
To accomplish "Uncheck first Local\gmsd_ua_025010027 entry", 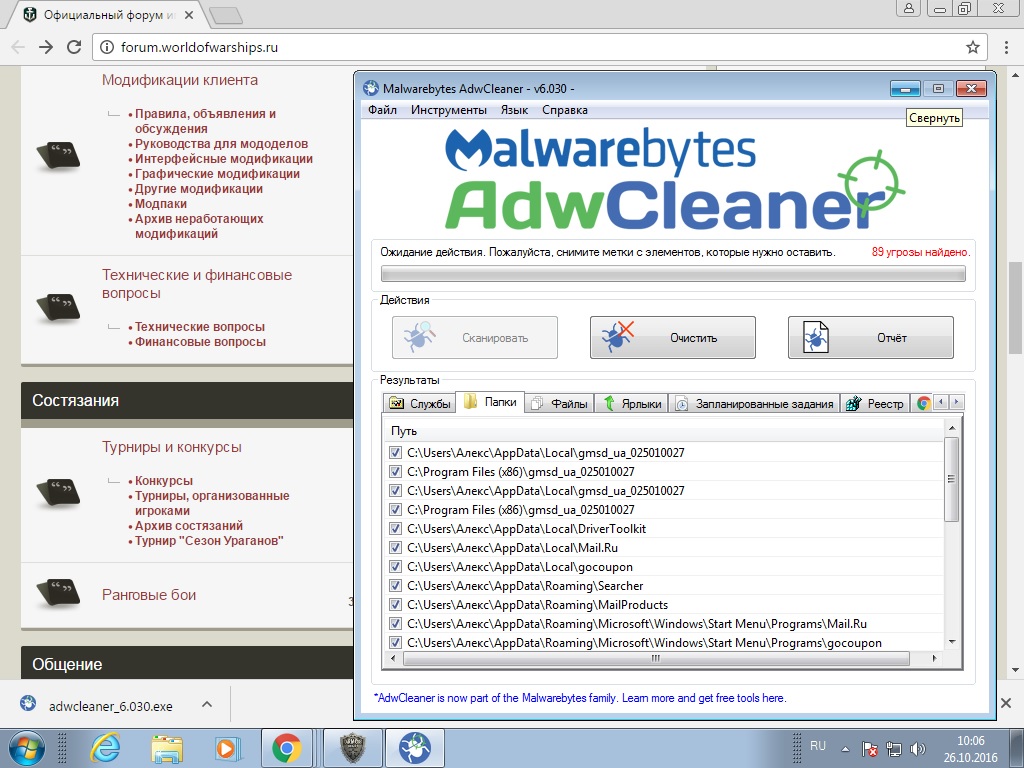I will [394, 452].
